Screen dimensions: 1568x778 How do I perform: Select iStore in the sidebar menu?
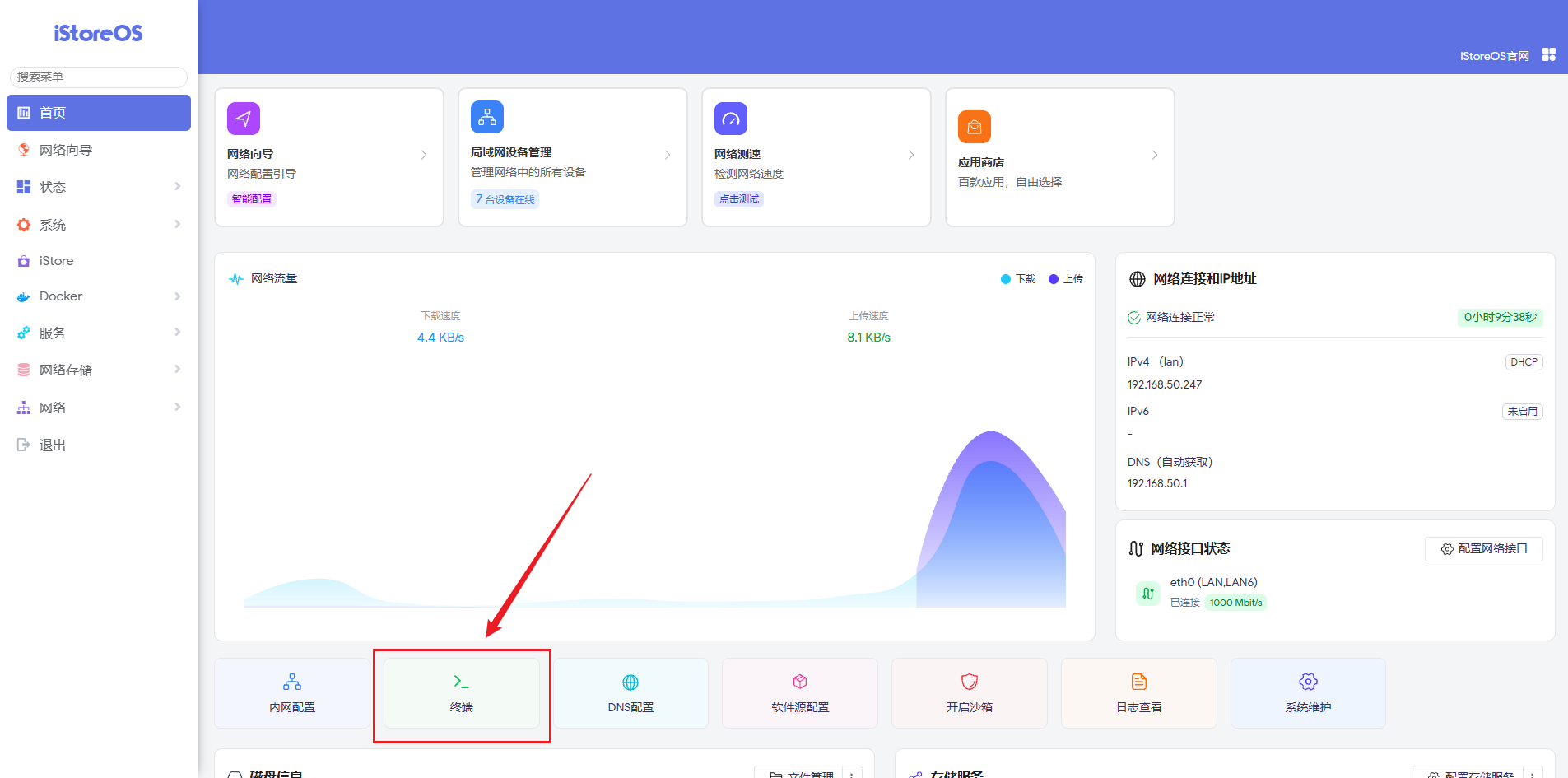(56, 261)
